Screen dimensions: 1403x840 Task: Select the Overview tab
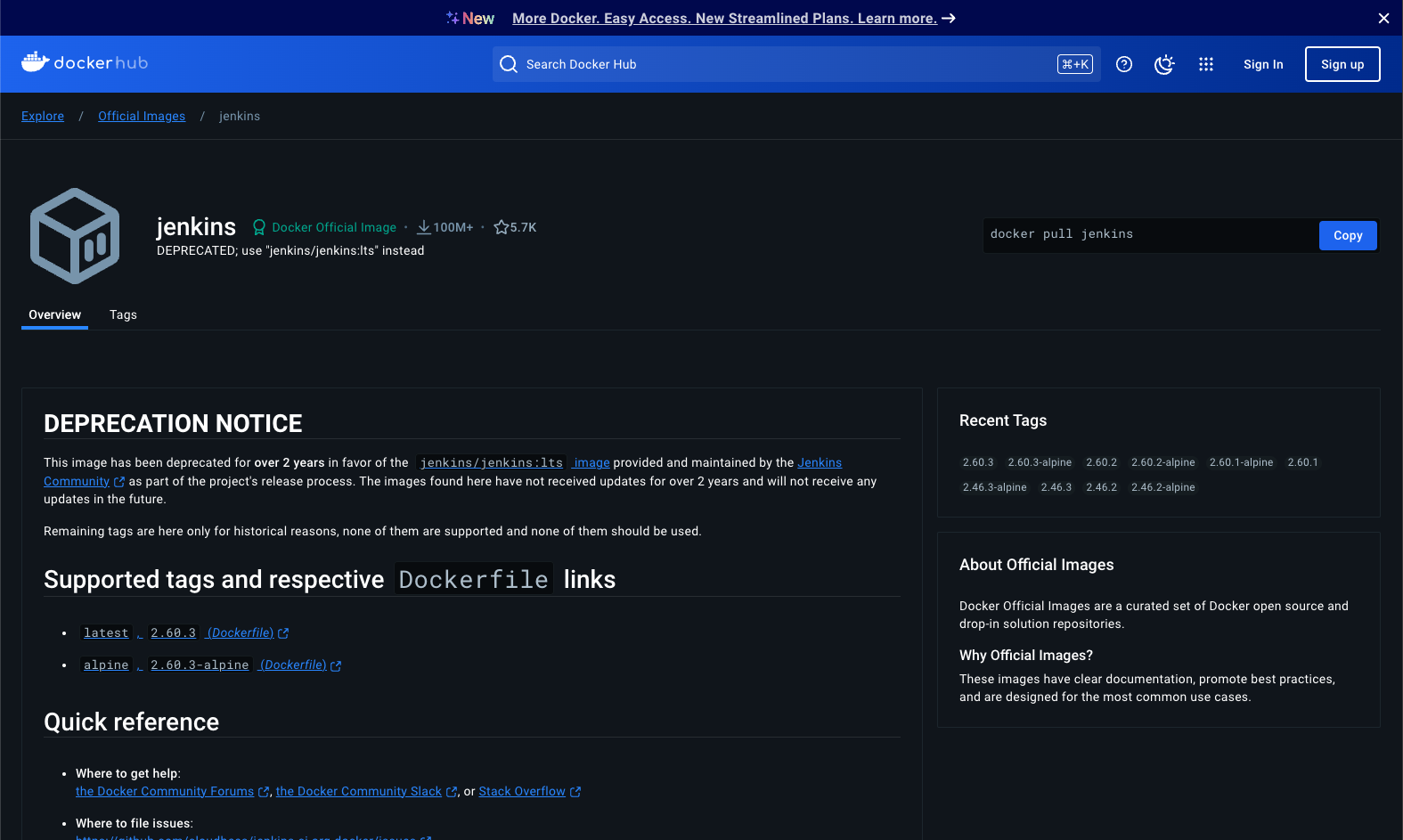pos(54,314)
